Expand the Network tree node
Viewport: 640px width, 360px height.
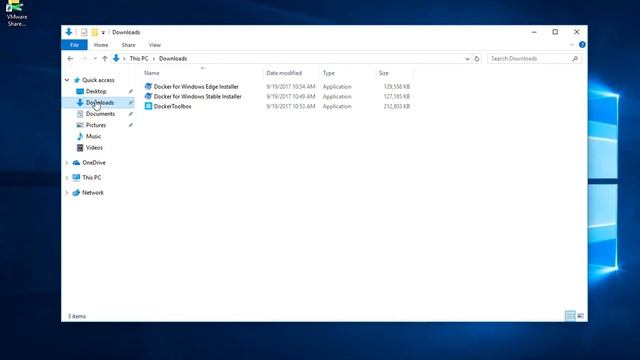[x=67, y=193]
